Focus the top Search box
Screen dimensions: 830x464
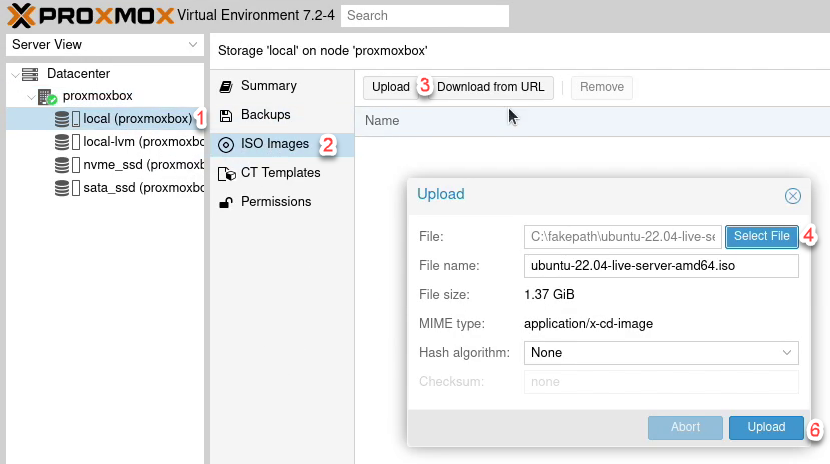coord(424,16)
